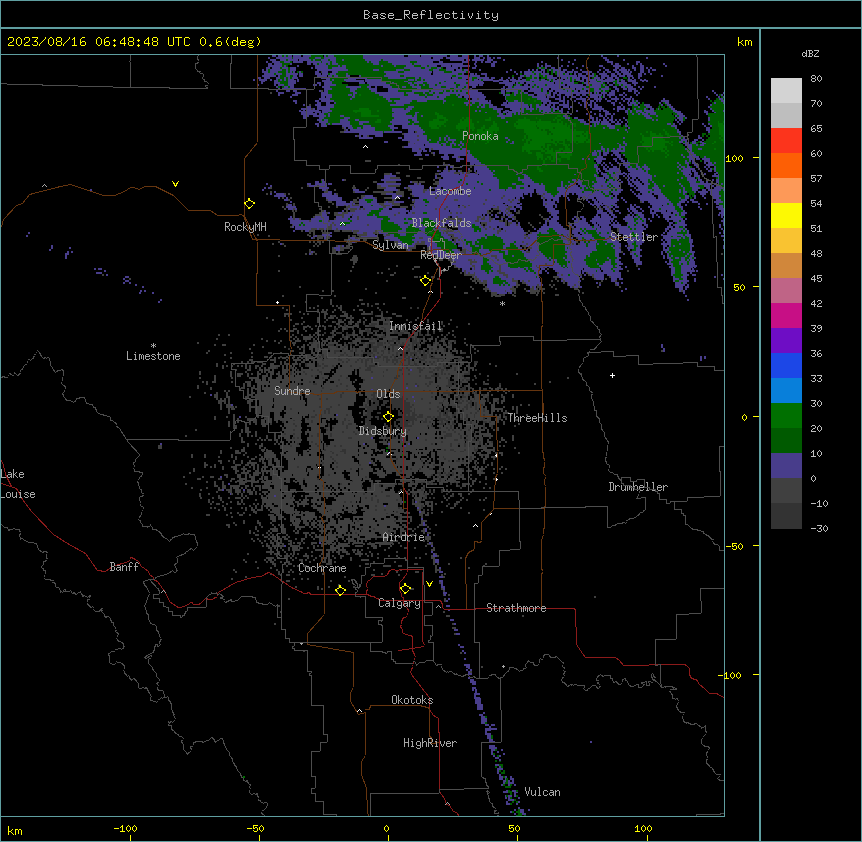Click the white asterisk marker above Limestone
Screen dimensions: 862x842
click(x=153, y=346)
